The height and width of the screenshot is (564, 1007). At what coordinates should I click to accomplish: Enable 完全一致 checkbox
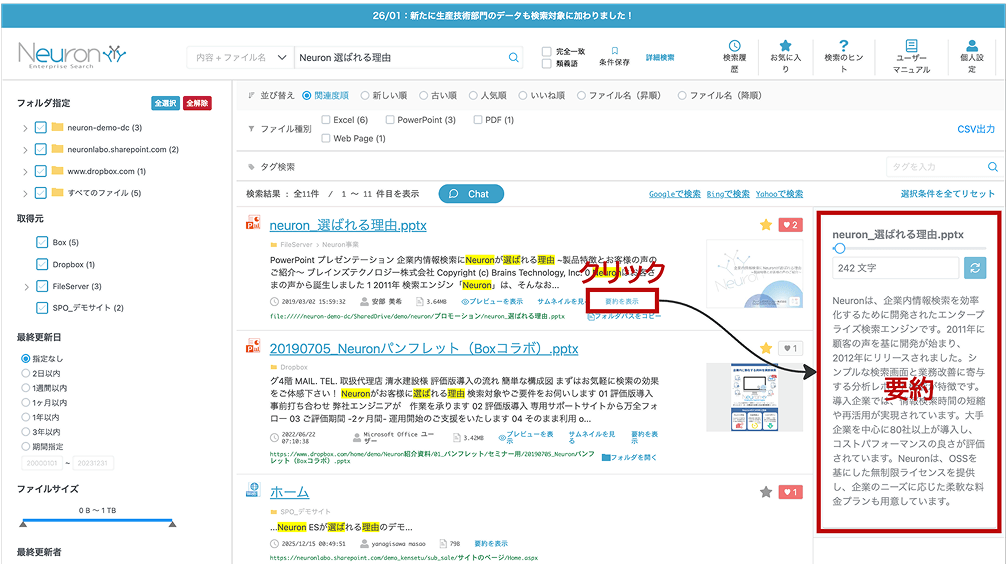click(547, 51)
